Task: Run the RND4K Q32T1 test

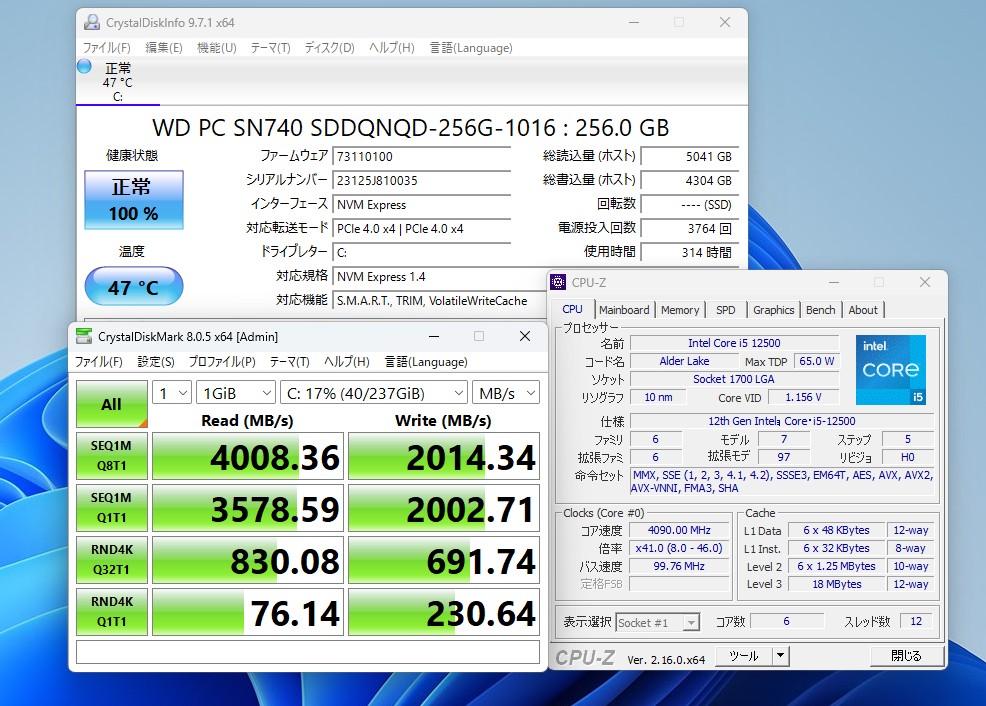Action: tap(112, 560)
